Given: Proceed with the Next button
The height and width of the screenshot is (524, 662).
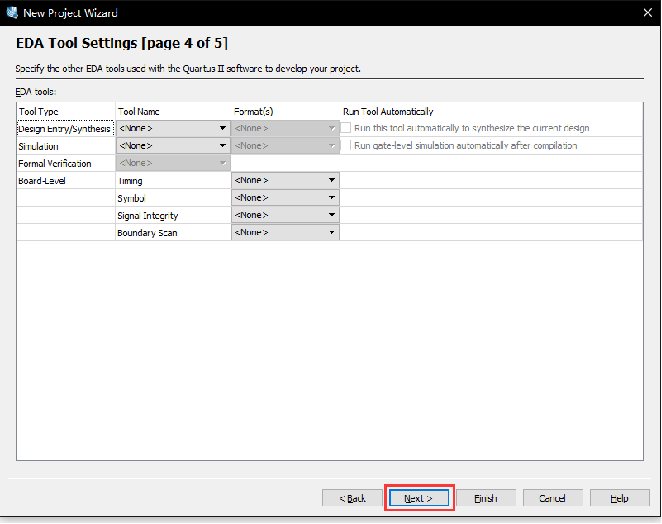Looking at the screenshot, I should pyautogui.click(x=418, y=498).
